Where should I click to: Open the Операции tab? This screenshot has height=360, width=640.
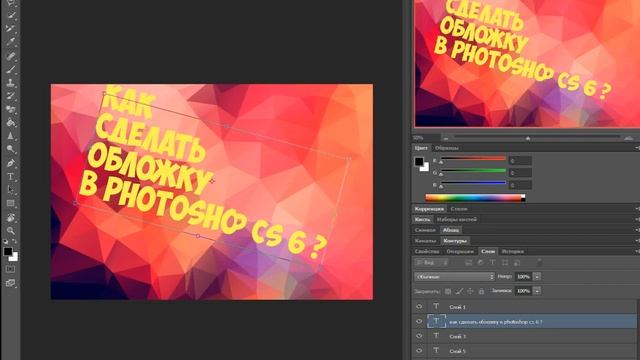click(x=460, y=251)
